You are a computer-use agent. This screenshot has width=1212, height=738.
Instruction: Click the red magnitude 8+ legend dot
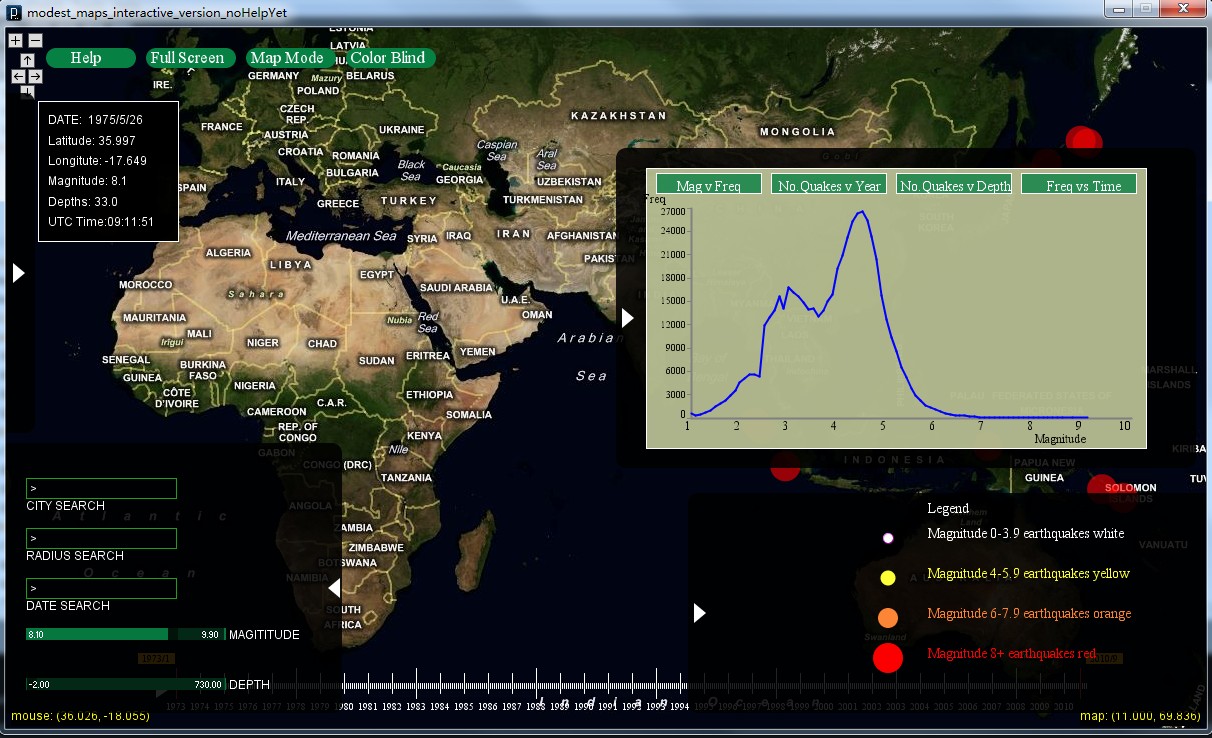click(888, 657)
